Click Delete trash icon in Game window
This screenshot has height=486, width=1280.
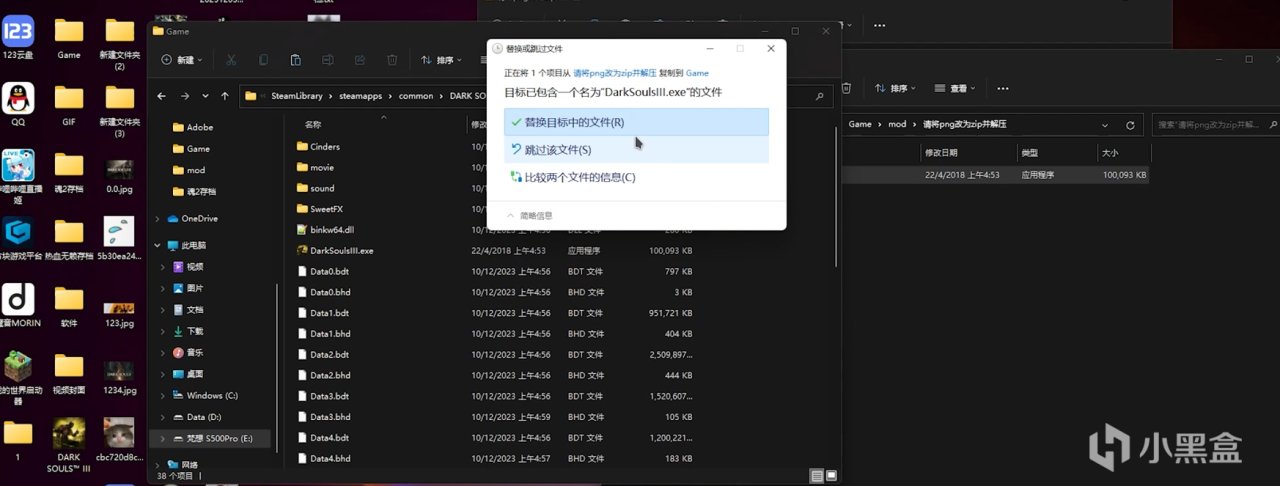392,60
